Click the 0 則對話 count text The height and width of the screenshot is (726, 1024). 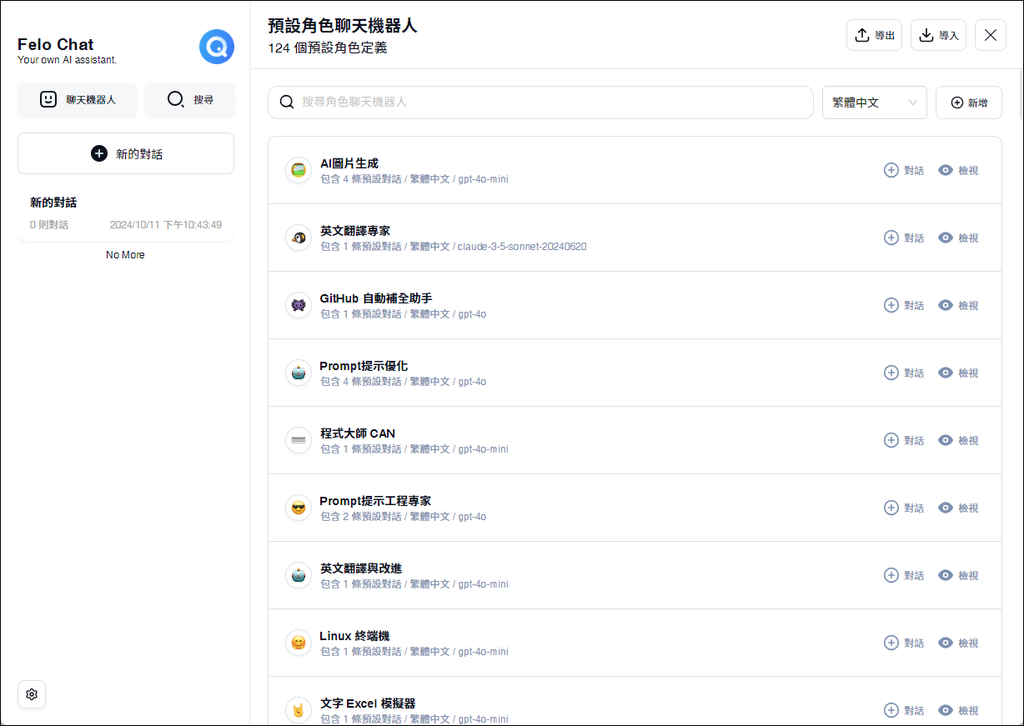[49, 225]
